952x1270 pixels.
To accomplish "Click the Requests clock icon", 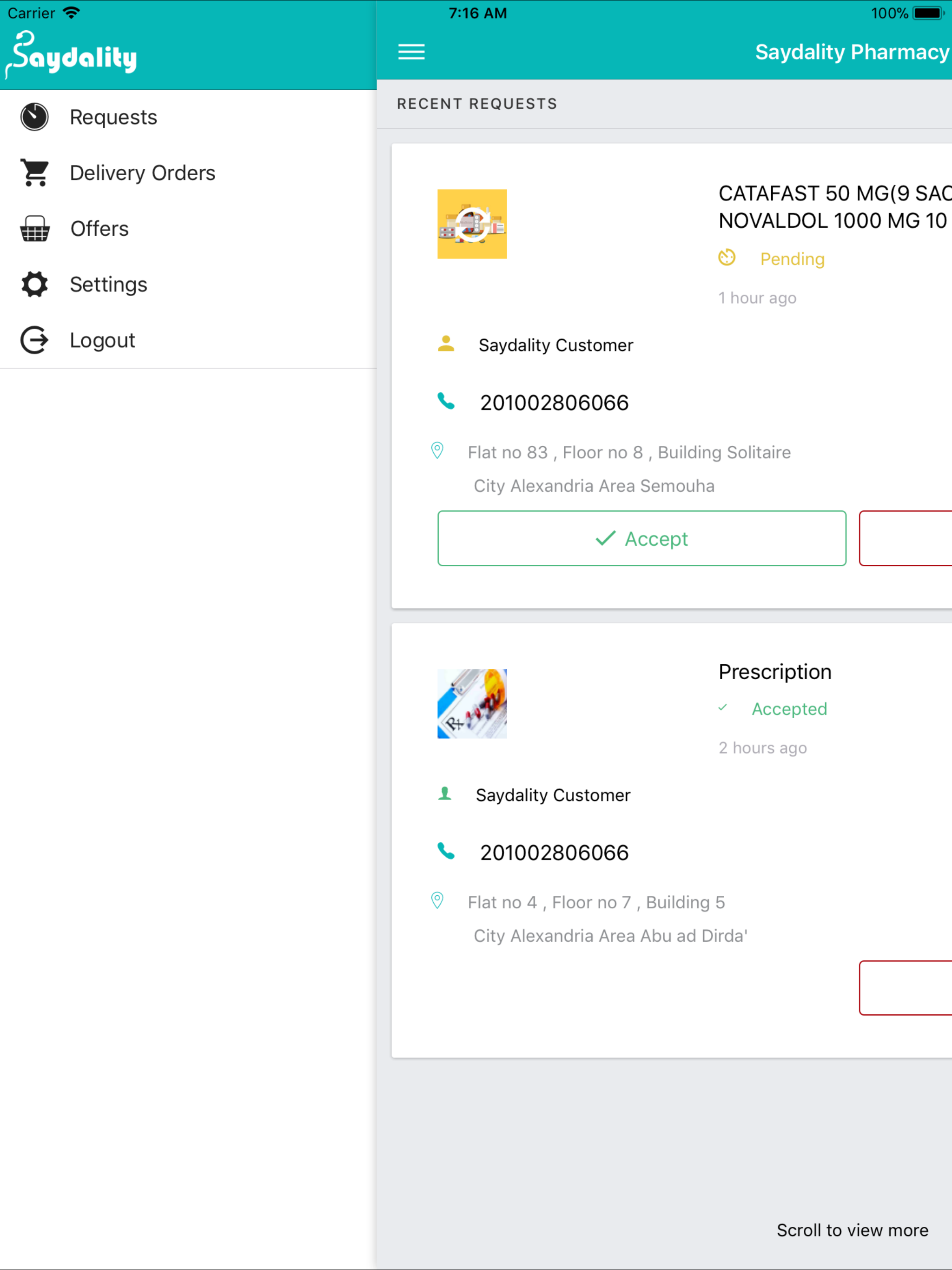I will [34, 117].
